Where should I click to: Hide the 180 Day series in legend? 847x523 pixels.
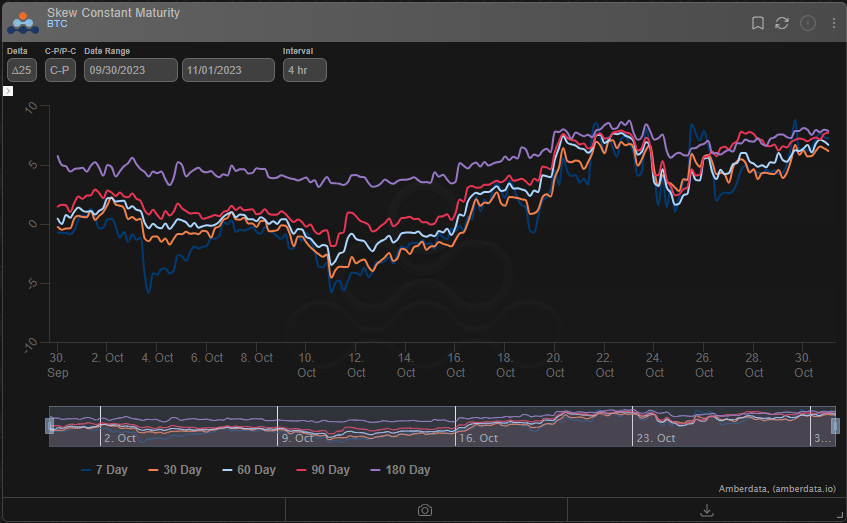tap(400, 470)
